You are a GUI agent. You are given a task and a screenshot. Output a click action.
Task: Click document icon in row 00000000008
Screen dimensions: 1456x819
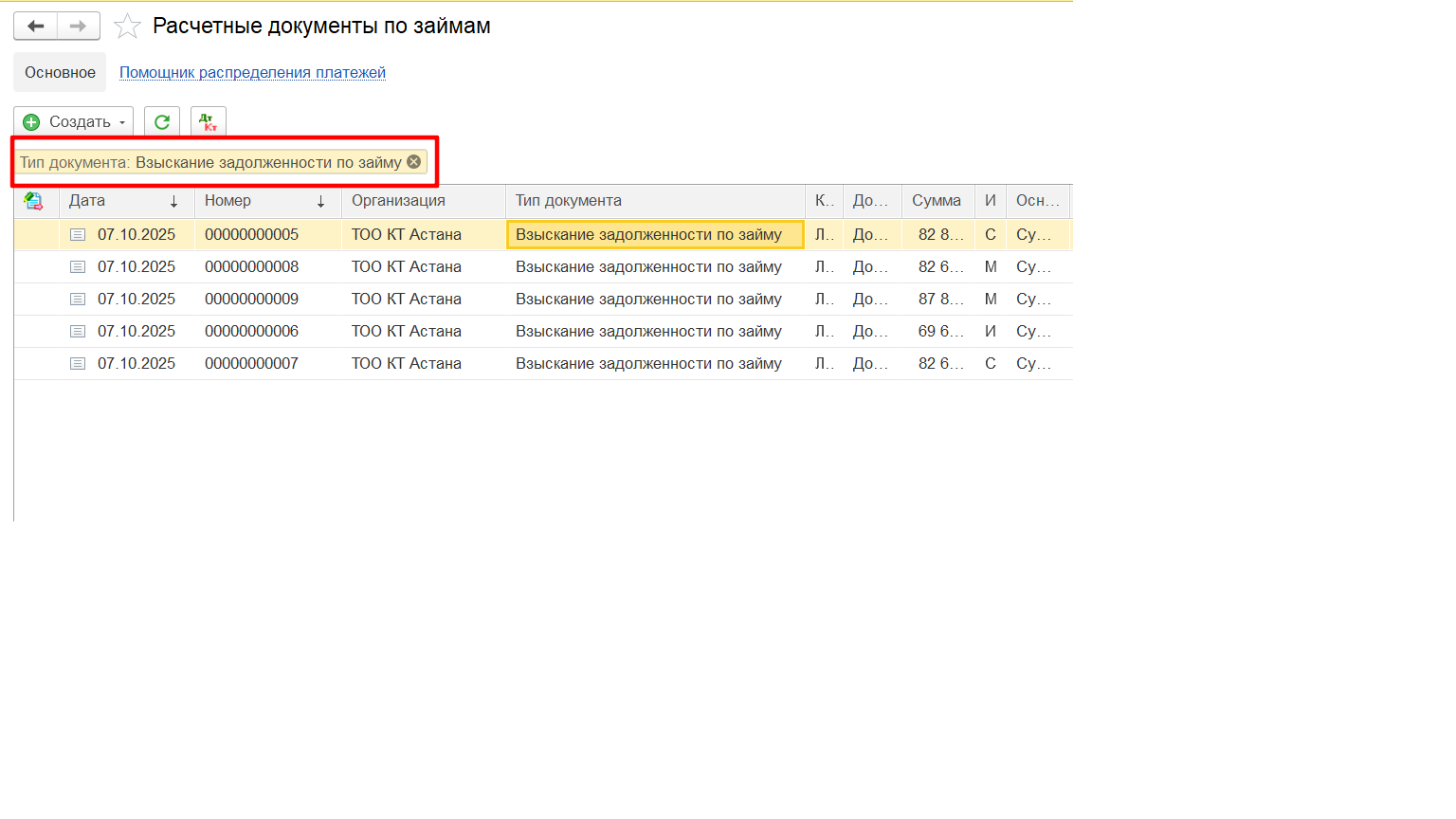click(x=78, y=266)
